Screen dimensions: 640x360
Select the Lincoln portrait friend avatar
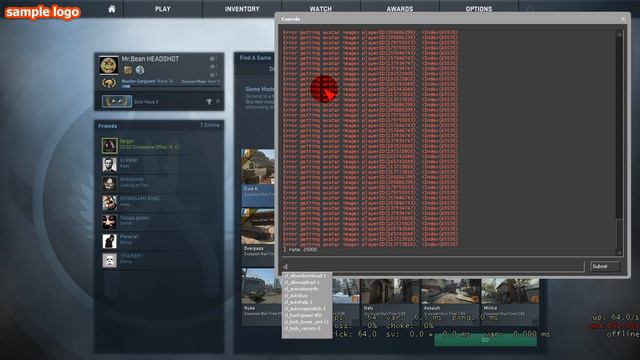pyautogui.click(x=109, y=164)
